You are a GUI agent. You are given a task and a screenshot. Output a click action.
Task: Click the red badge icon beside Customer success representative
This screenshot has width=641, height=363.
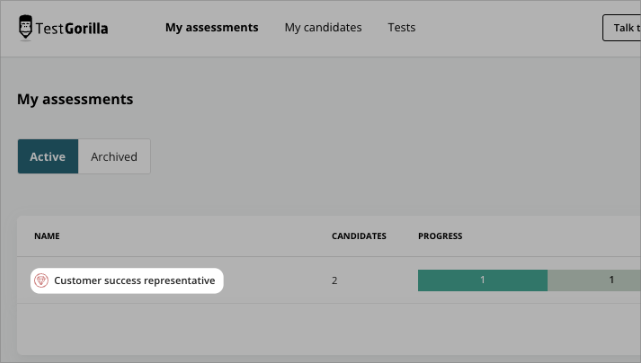[41, 280]
